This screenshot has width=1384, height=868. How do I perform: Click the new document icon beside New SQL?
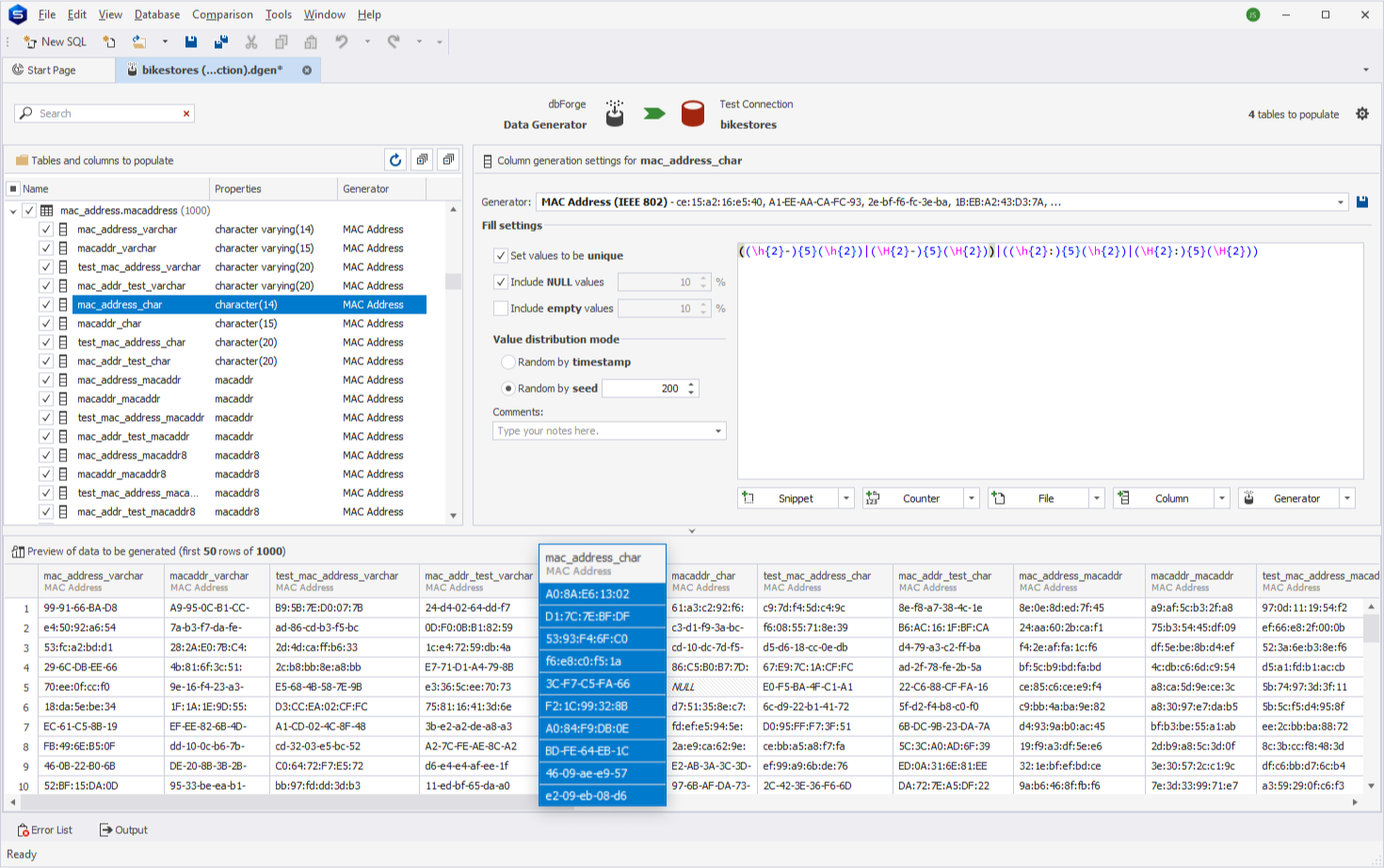click(x=109, y=41)
